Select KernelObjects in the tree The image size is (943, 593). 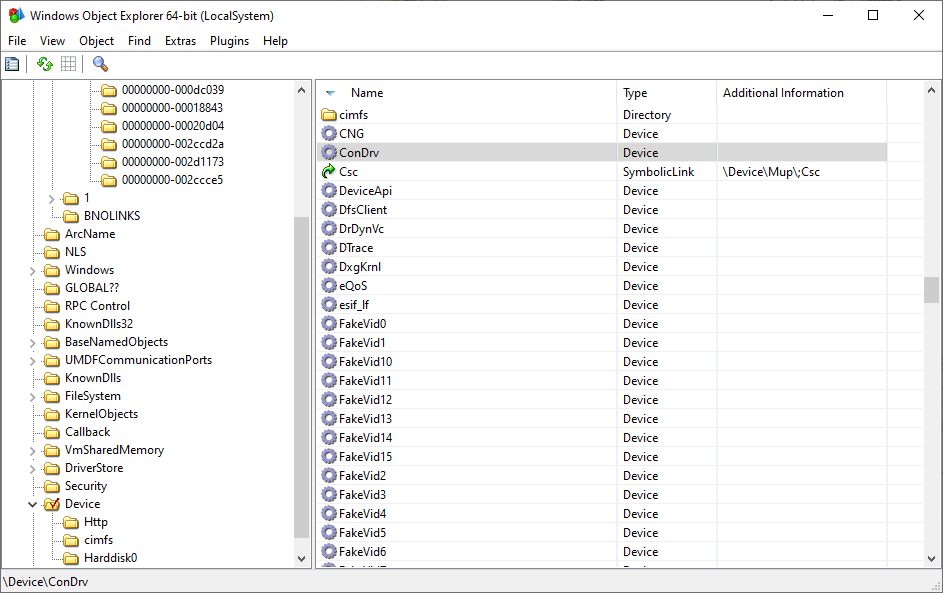click(x=102, y=414)
